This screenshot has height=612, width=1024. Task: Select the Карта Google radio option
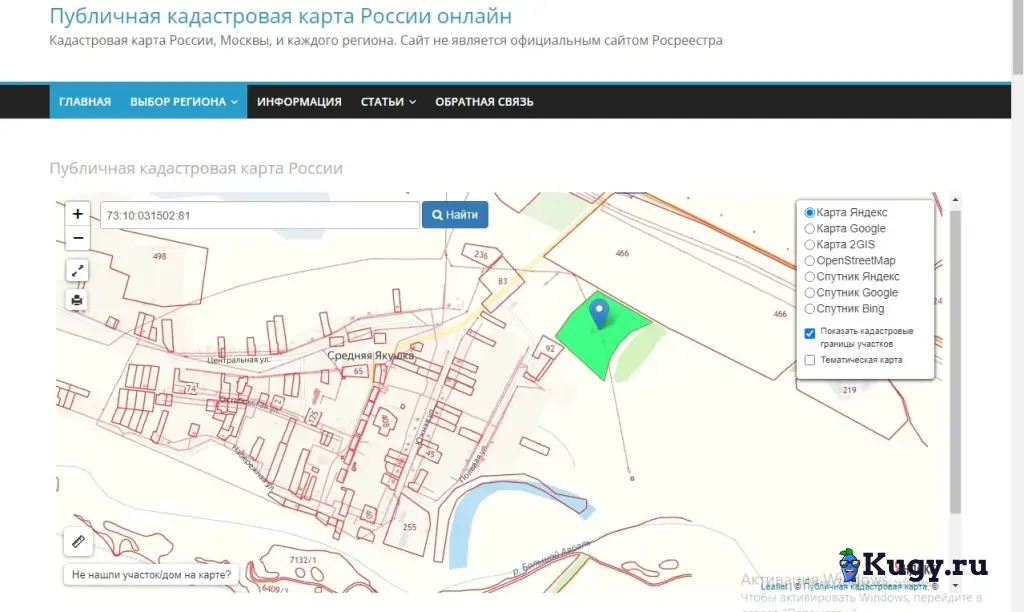(809, 229)
